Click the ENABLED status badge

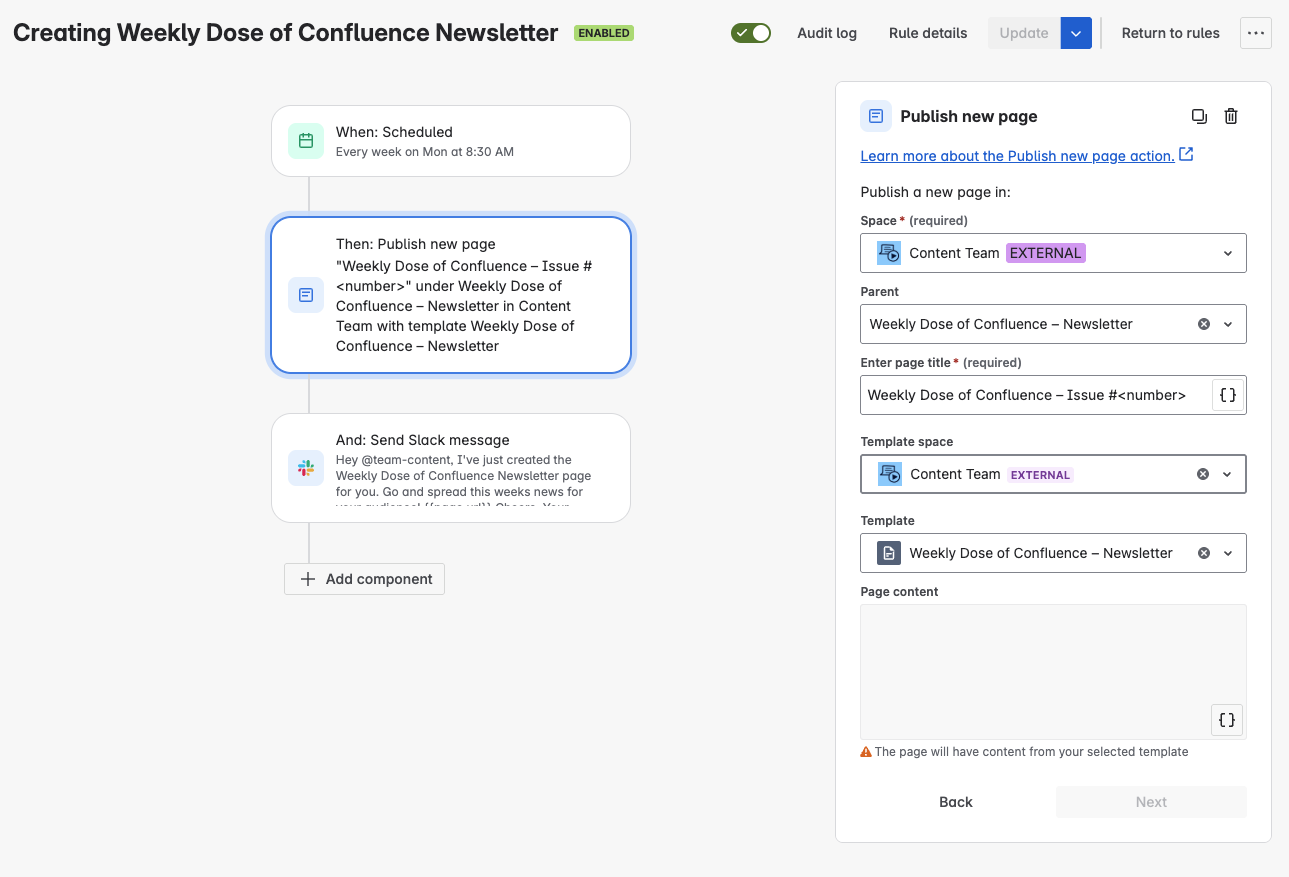604,33
